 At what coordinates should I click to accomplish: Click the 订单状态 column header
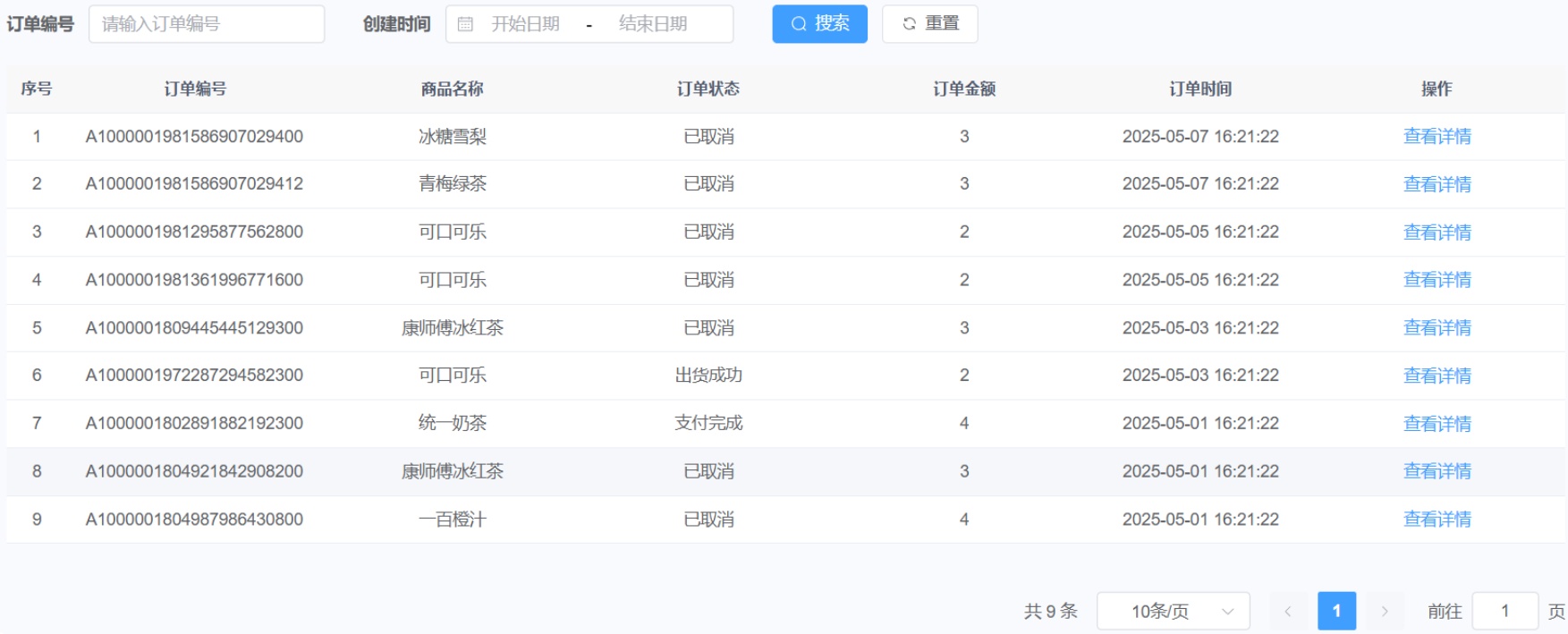[x=708, y=89]
